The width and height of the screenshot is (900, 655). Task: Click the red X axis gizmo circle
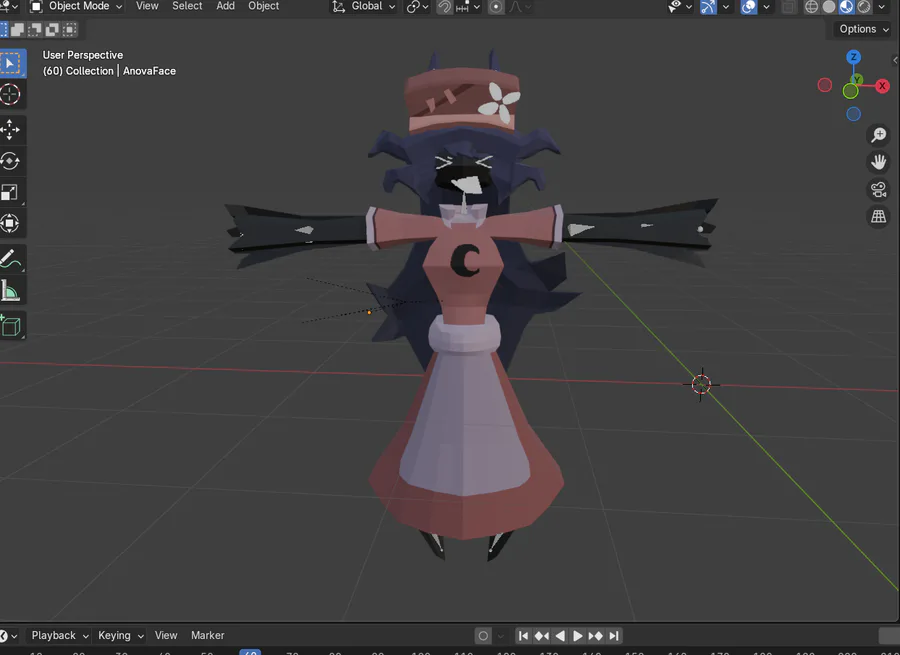pyautogui.click(x=882, y=86)
